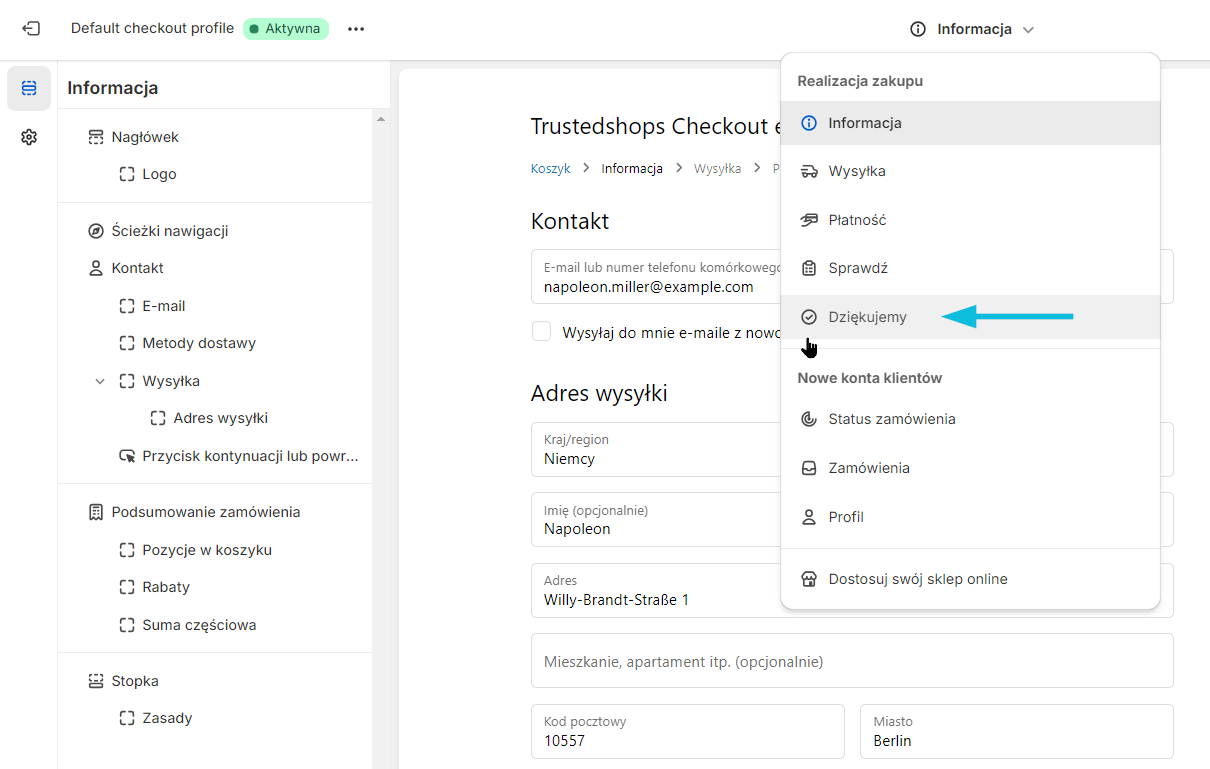Click the Płatność payment icon

[x=809, y=220]
